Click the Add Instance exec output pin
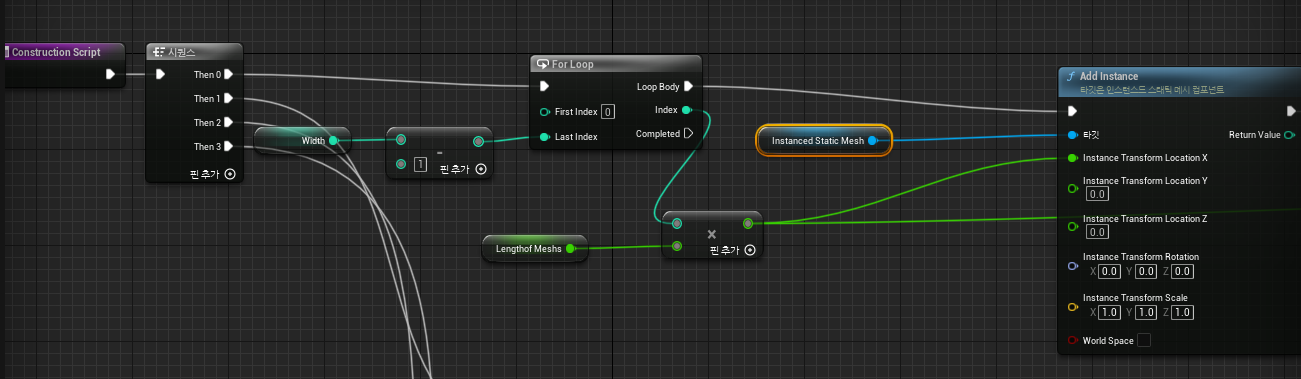1301x379 pixels. click(x=1291, y=110)
